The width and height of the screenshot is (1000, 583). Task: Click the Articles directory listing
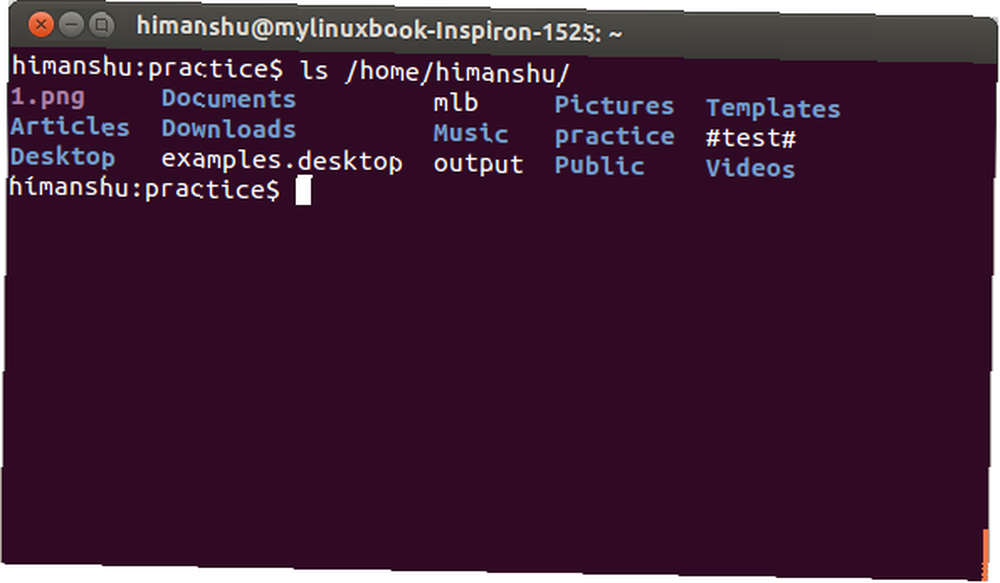[x=70, y=126]
